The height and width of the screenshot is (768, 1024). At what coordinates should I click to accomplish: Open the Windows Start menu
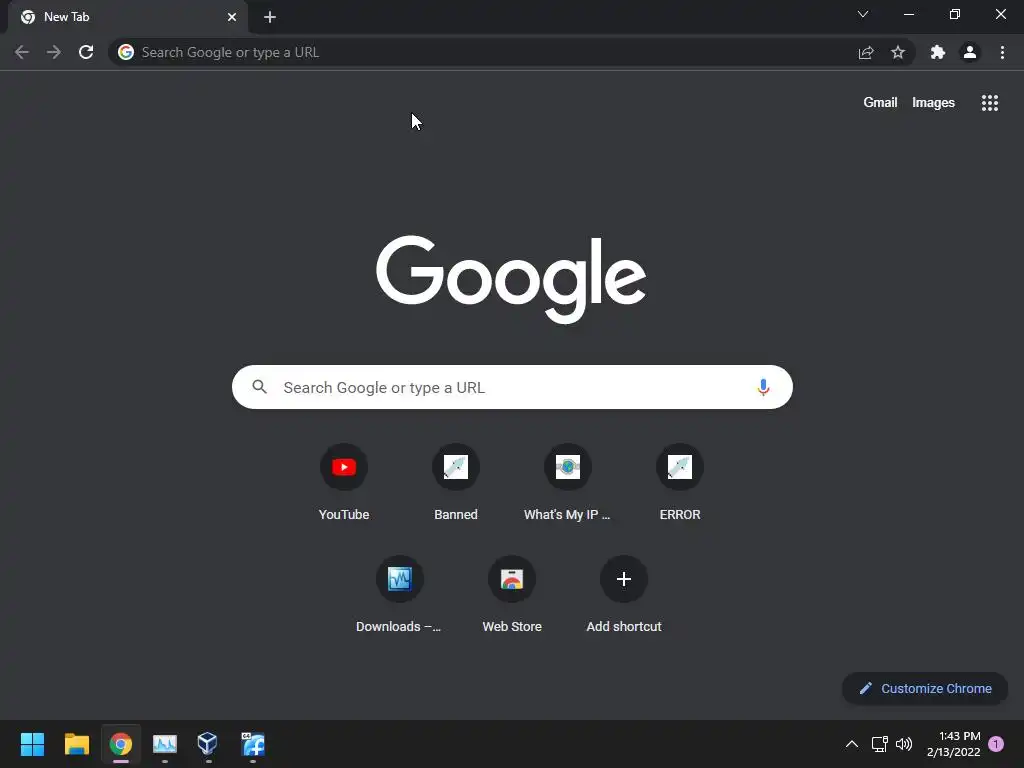[x=32, y=744]
